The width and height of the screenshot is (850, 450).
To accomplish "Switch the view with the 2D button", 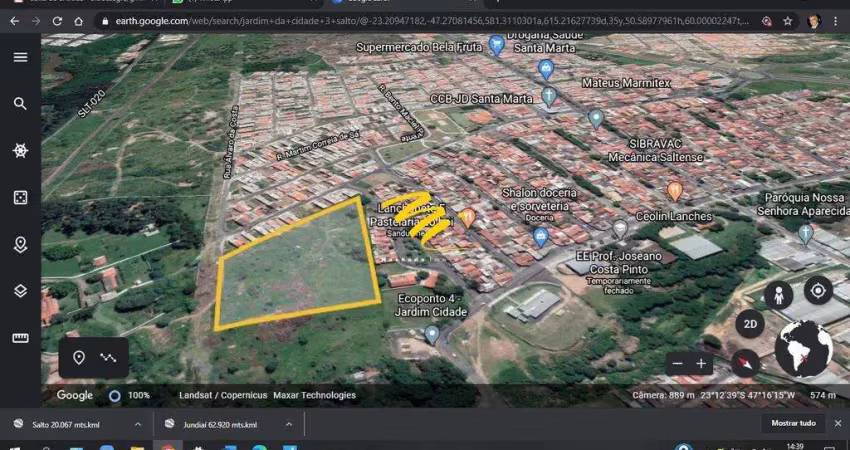I will 750,324.
